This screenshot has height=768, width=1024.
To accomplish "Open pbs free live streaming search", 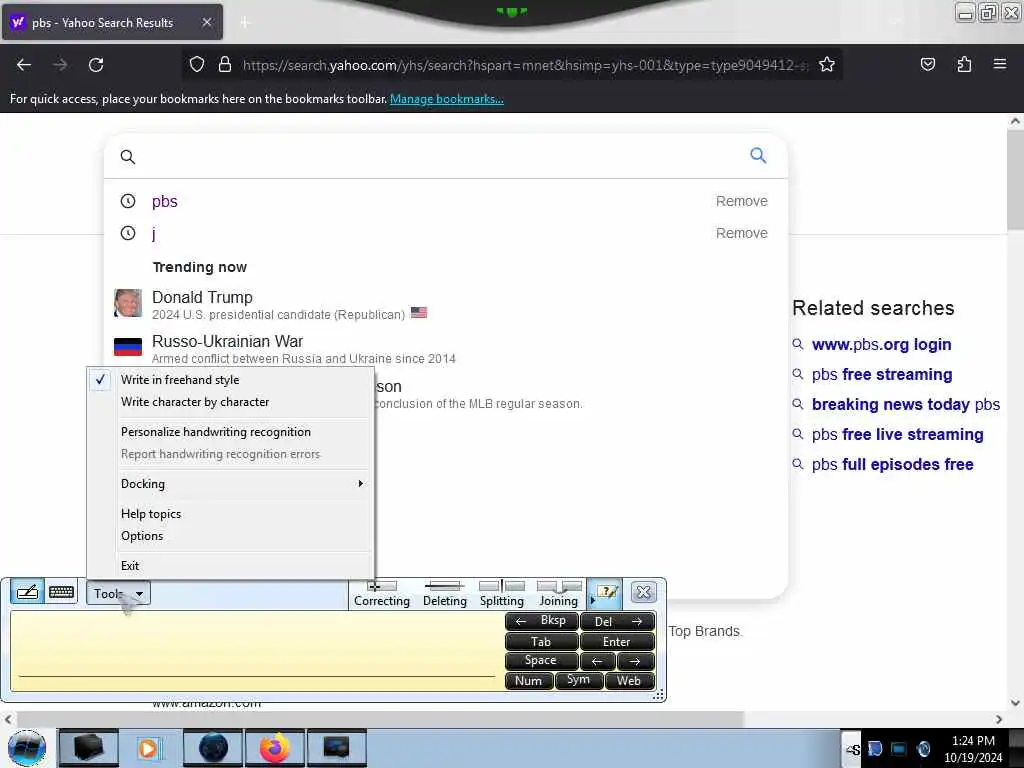I will click(x=897, y=434).
